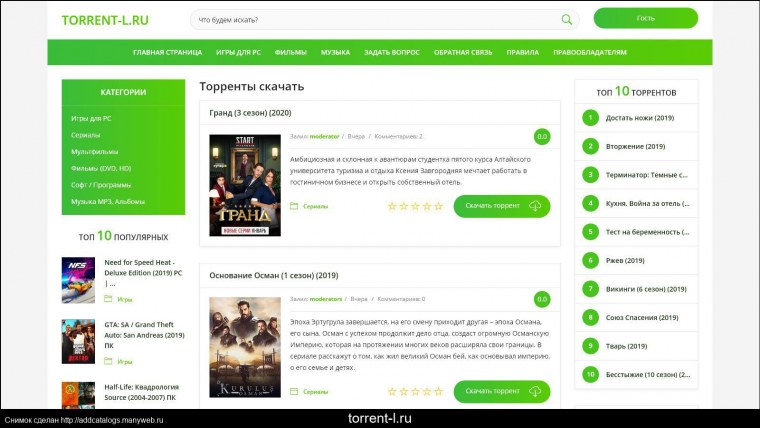Rate Гранд five stars
The height and width of the screenshot is (428, 760).
pyautogui.click(x=439, y=206)
